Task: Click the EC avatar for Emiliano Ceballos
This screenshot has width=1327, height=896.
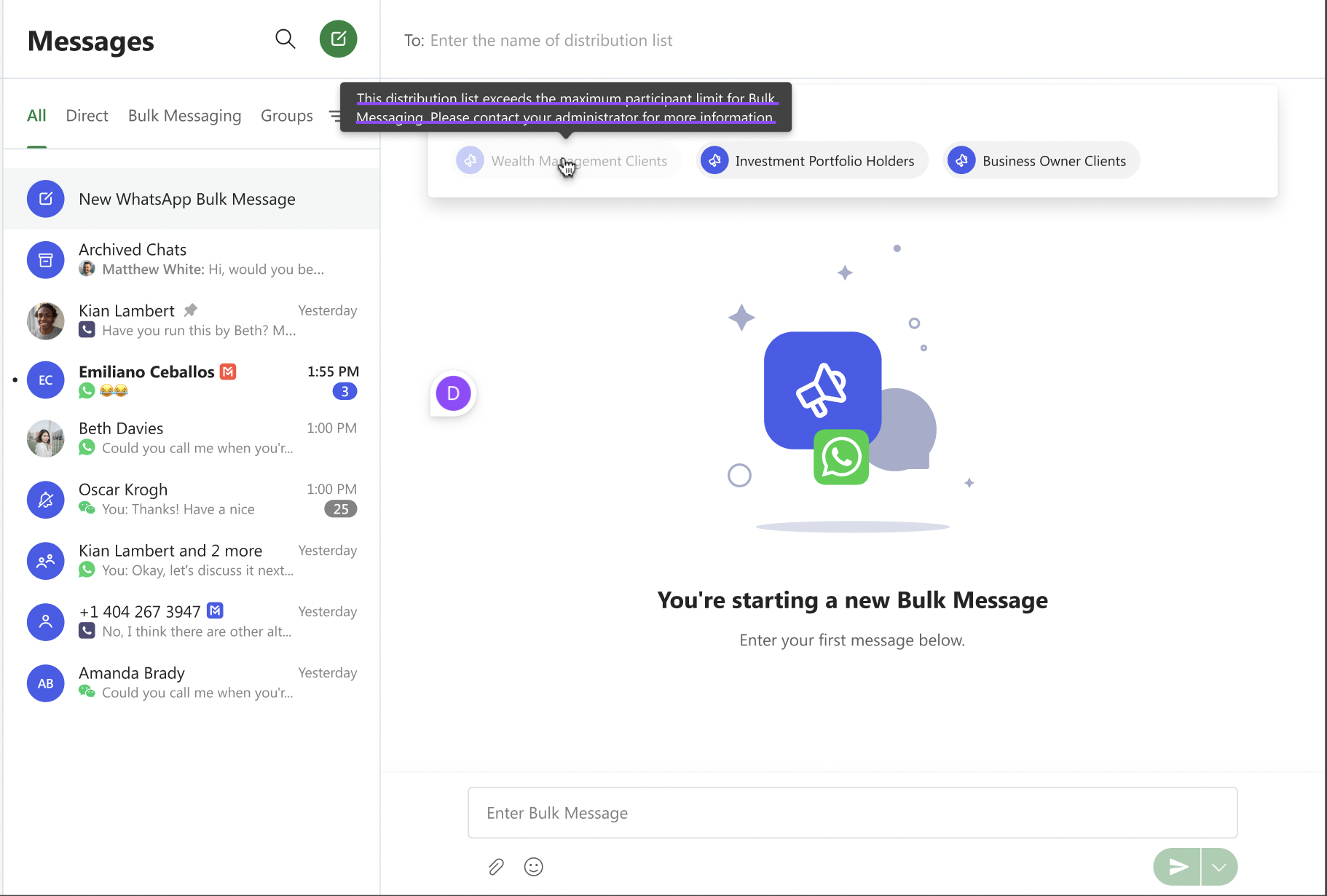Action: click(x=46, y=380)
